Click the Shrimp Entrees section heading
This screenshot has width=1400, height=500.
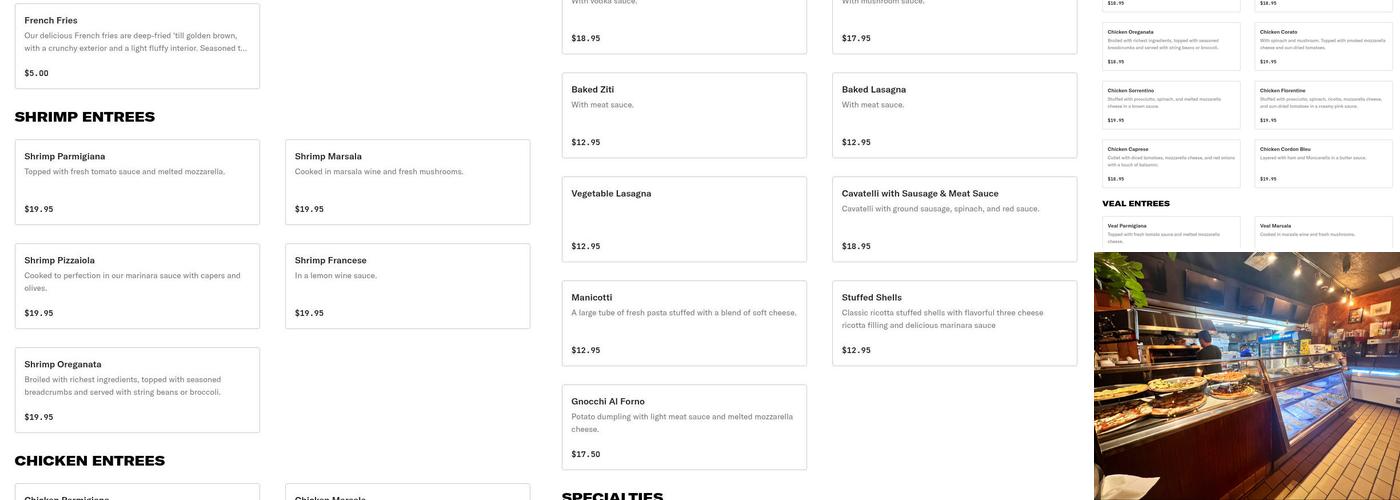pyautogui.click(x=85, y=117)
